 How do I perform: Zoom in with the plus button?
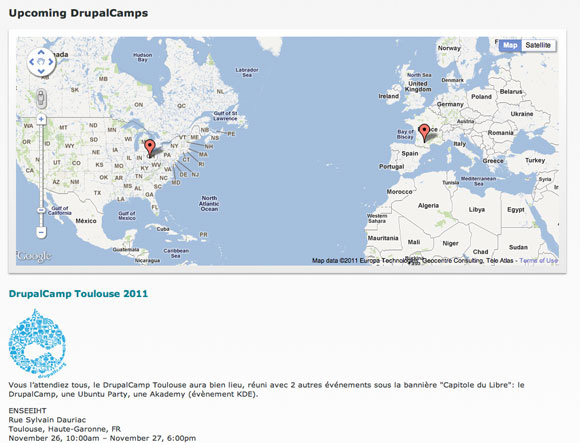tap(41, 119)
